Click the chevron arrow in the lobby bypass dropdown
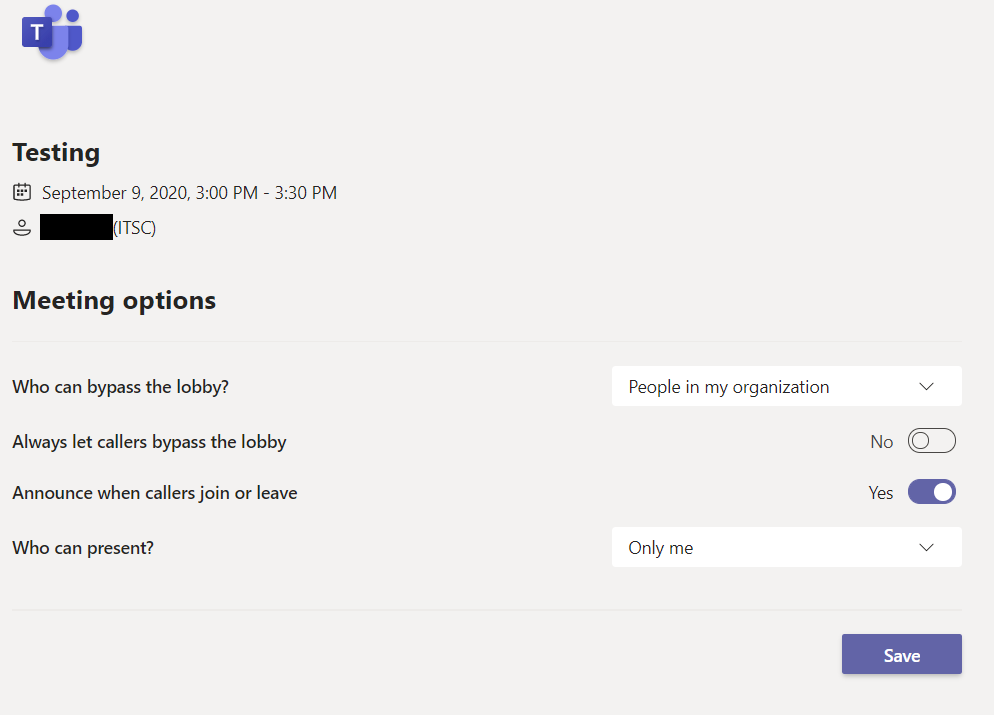994x715 pixels. pyautogui.click(x=926, y=387)
